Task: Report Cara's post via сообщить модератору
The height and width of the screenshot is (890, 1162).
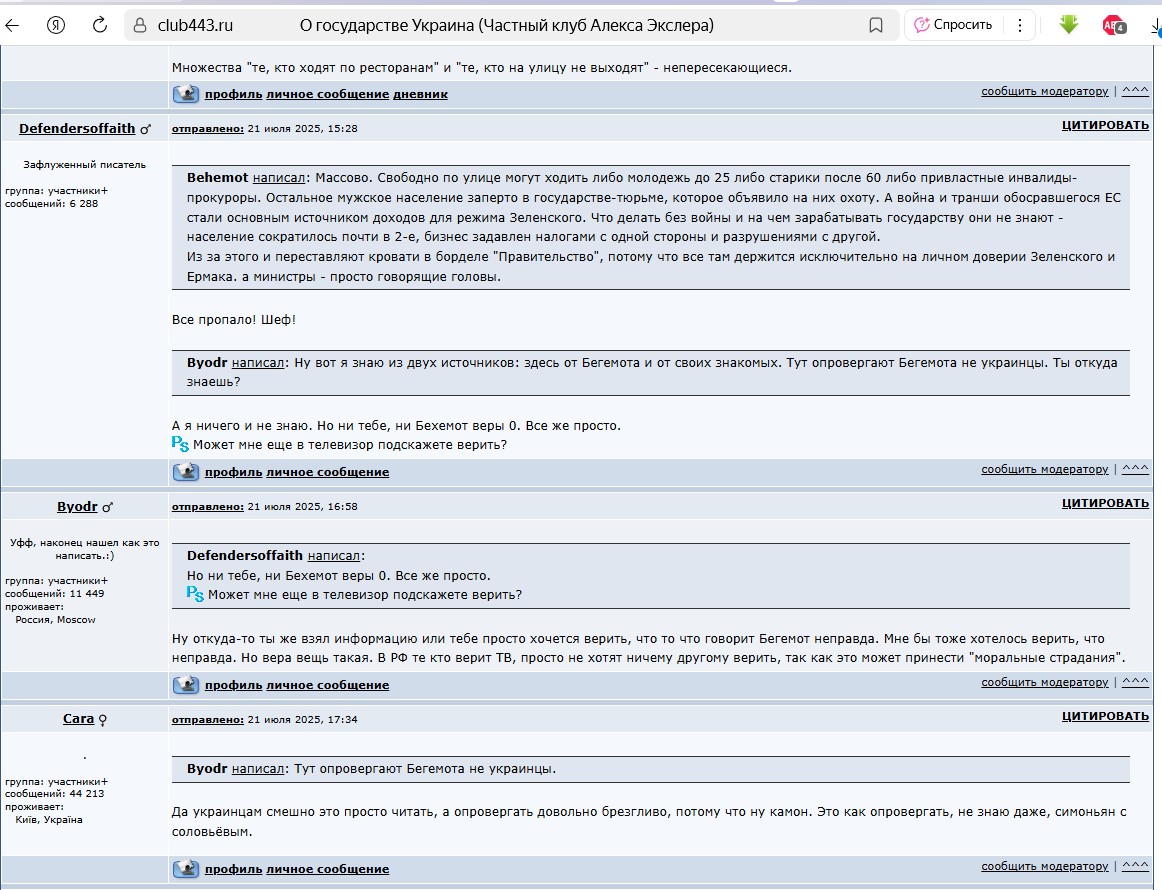Action: tap(1044, 866)
